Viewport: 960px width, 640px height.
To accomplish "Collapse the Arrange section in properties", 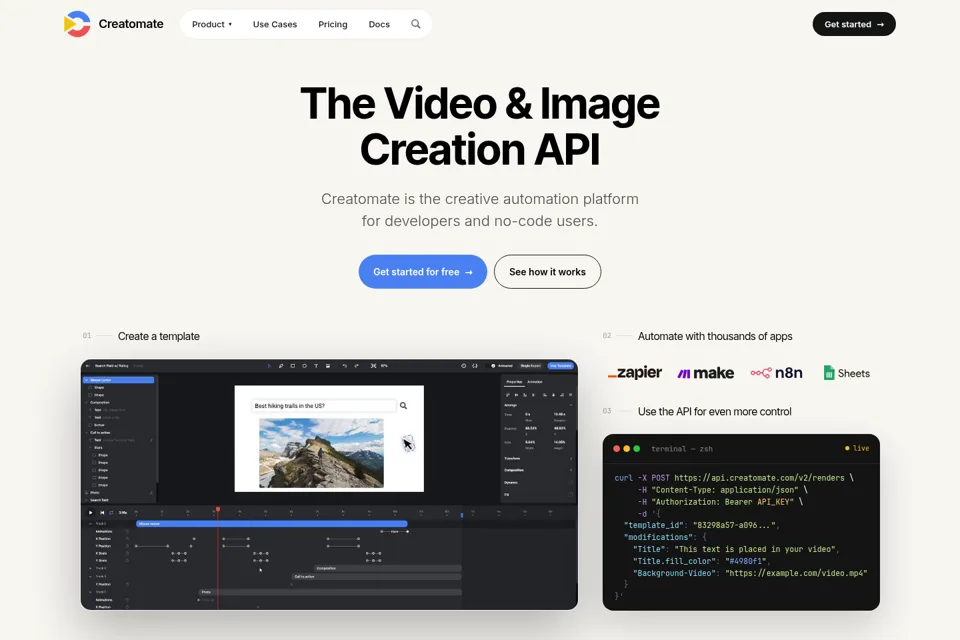I will [x=571, y=405].
